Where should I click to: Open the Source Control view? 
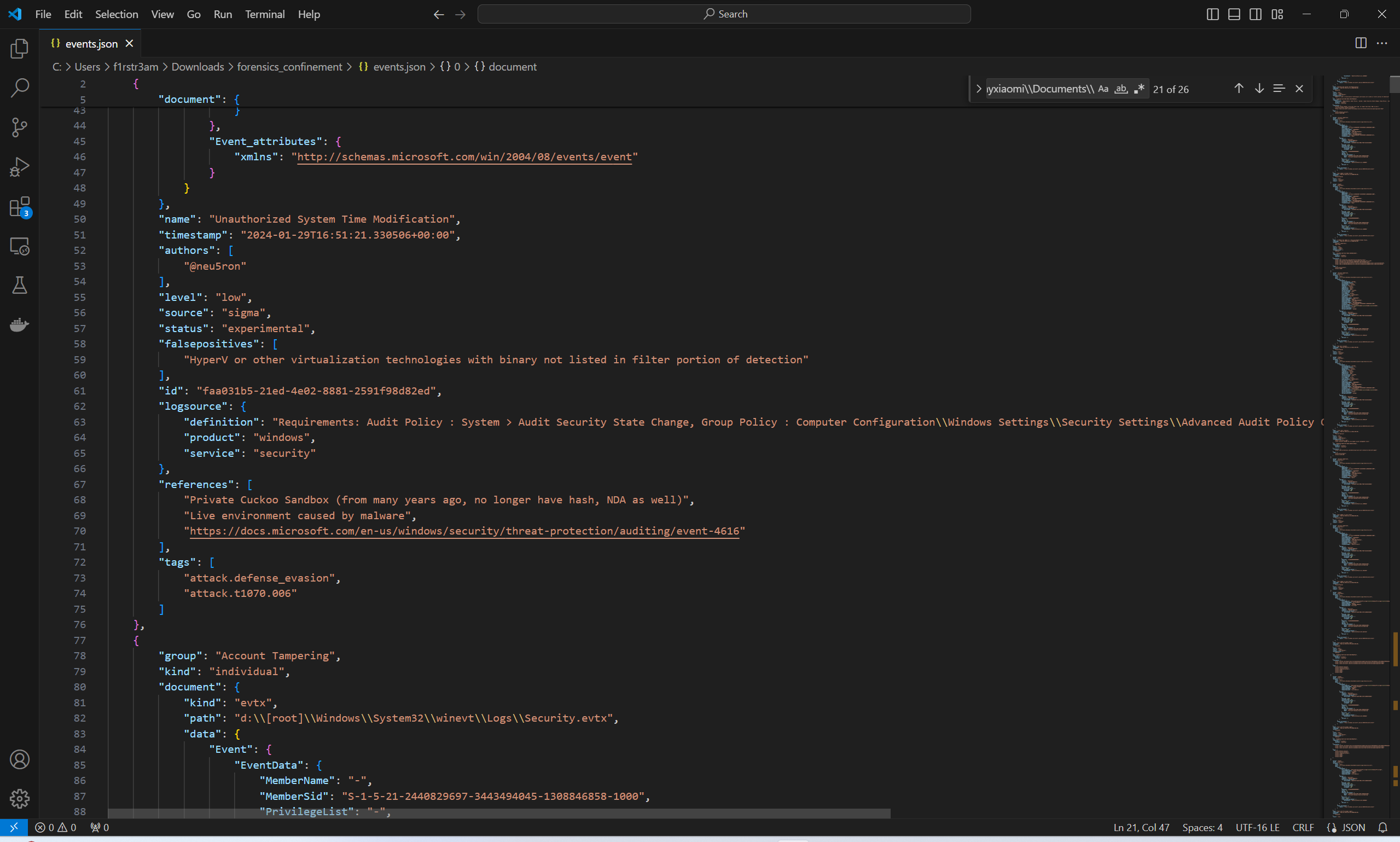(19, 127)
